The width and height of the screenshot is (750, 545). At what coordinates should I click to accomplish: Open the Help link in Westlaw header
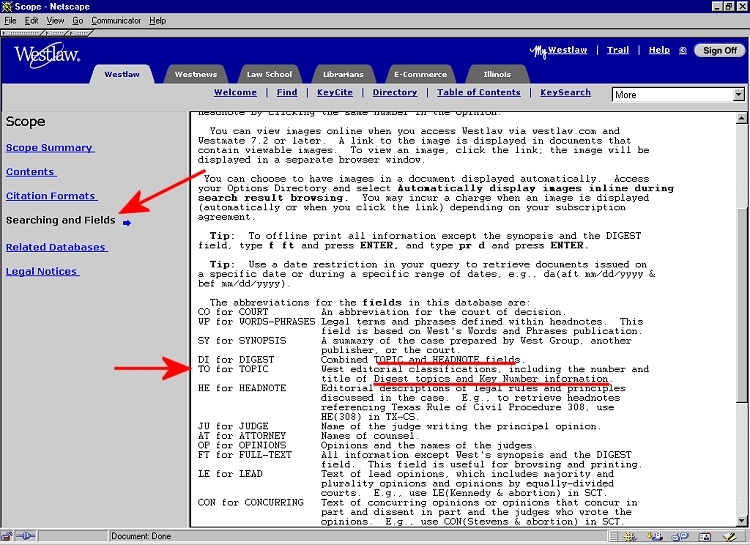[659, 50]
